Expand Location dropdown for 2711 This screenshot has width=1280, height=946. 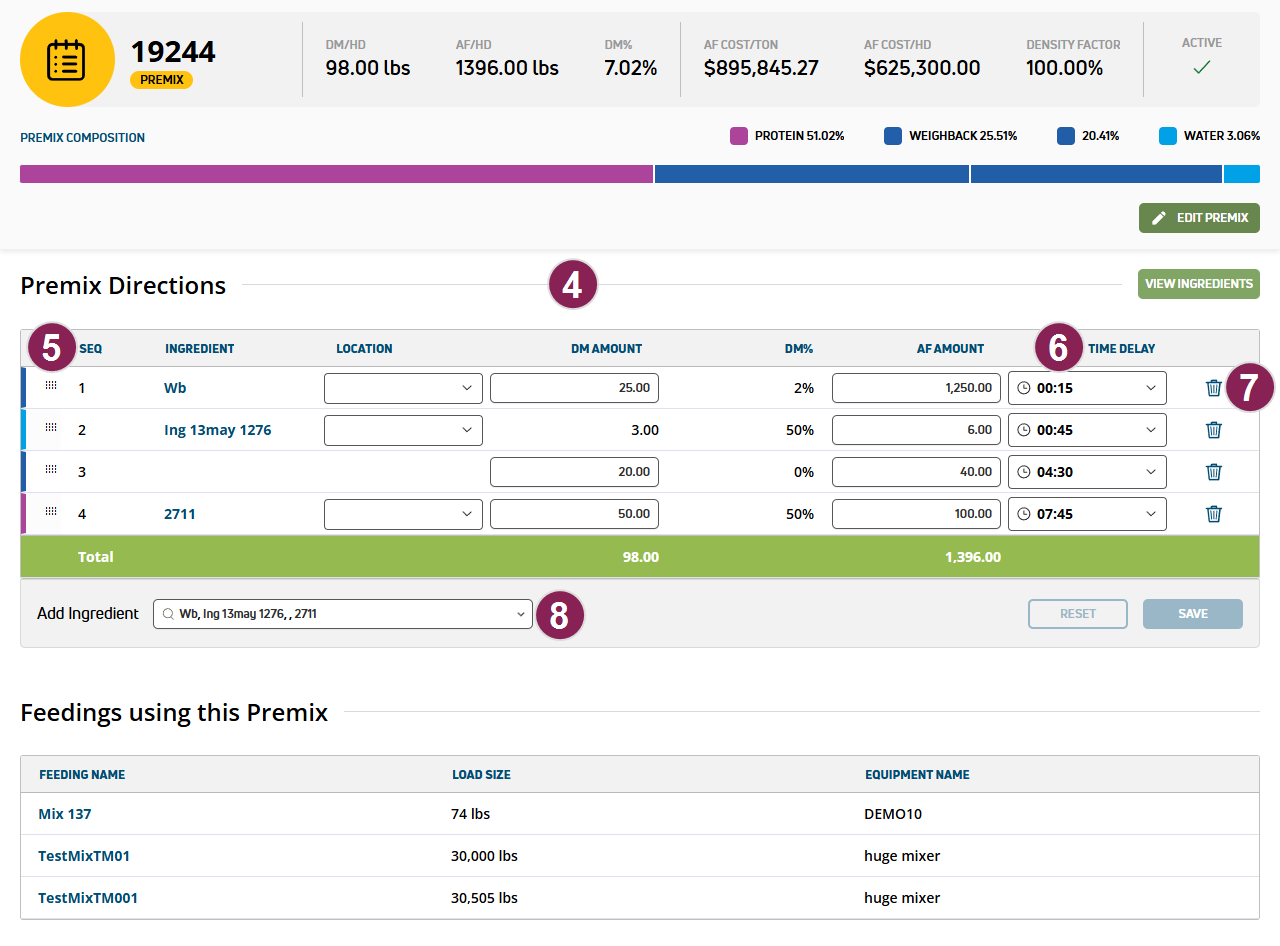coord(403,514)
